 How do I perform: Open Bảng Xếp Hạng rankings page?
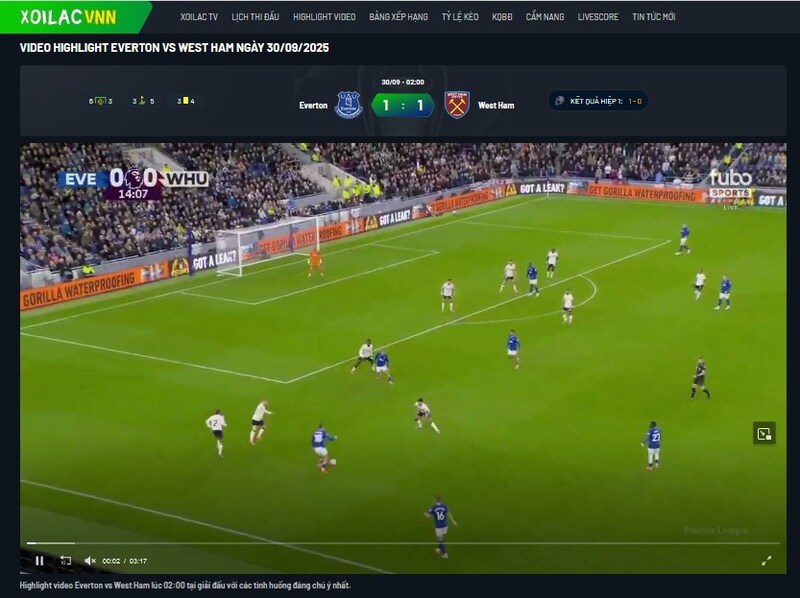click(x=398, y=17)
